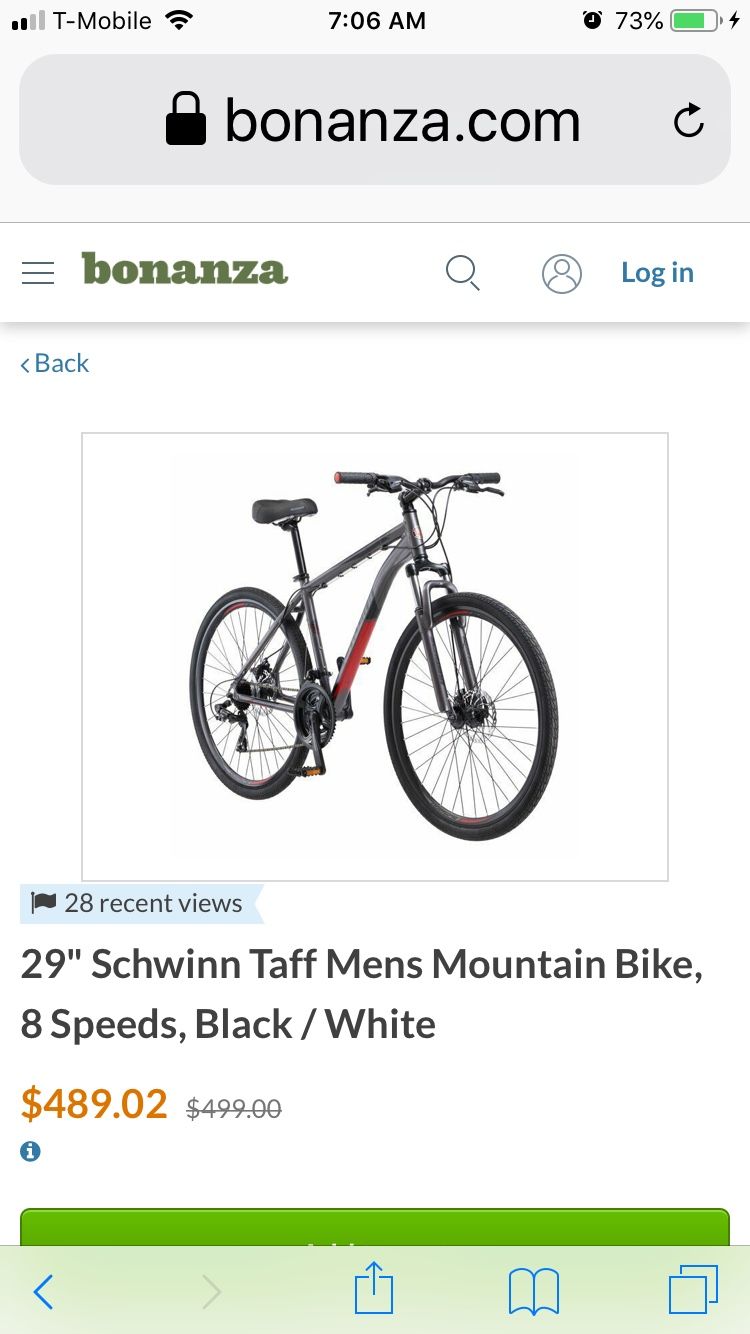This screenshot has height=1334, width=750.
Task: Tap the green add button below price
Action: [375, 1227]
